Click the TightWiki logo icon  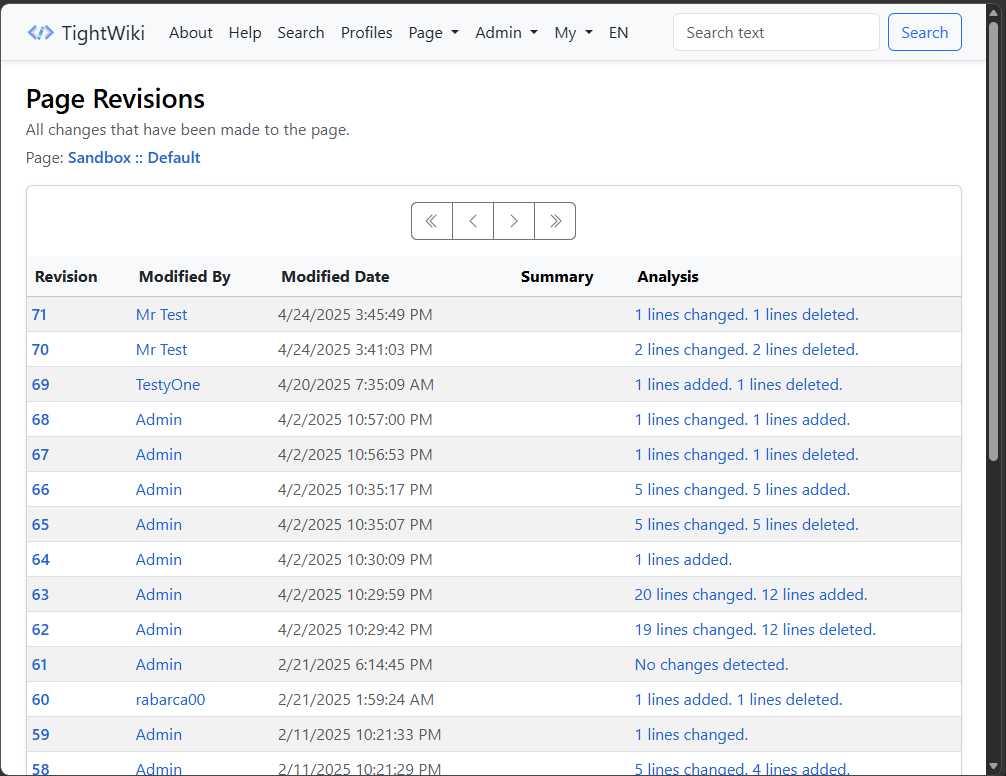(x=40, y=33)
